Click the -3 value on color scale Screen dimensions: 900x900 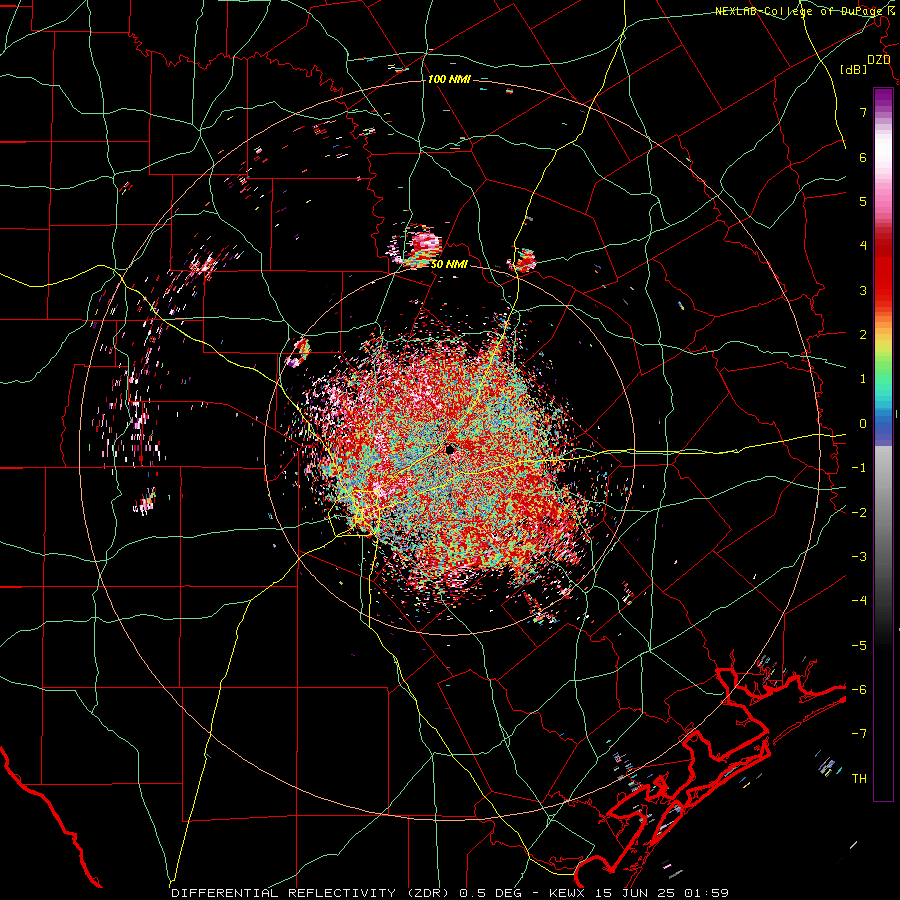[859, 557]
